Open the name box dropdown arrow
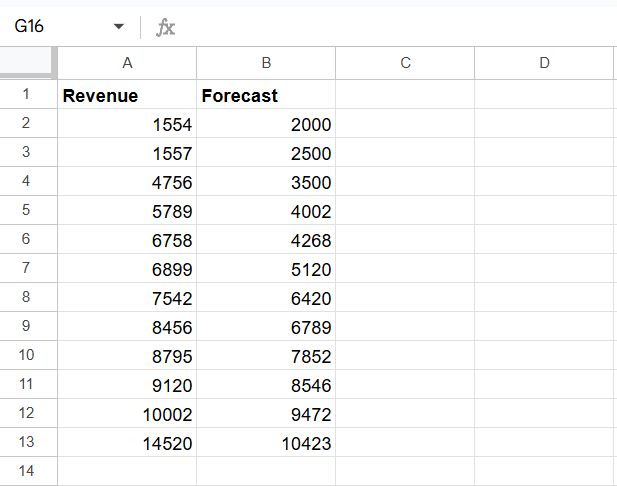 [x=118, y=27]
